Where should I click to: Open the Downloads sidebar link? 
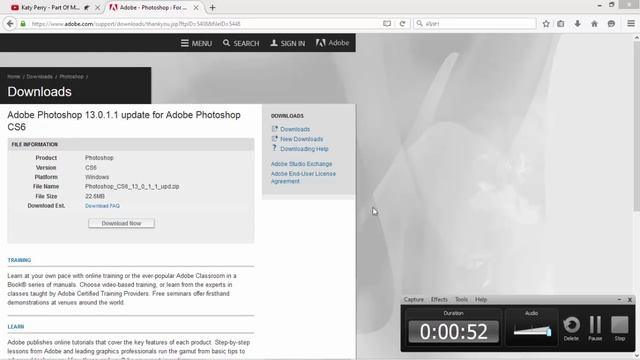tap(295, 129)
